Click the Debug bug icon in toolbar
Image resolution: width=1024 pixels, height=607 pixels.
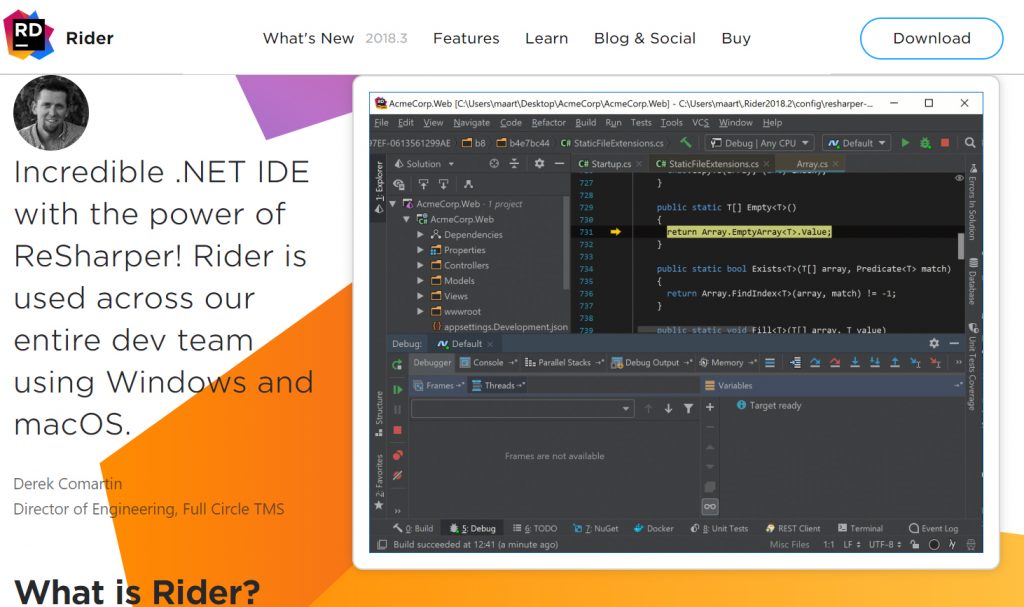tap(925, 143)
